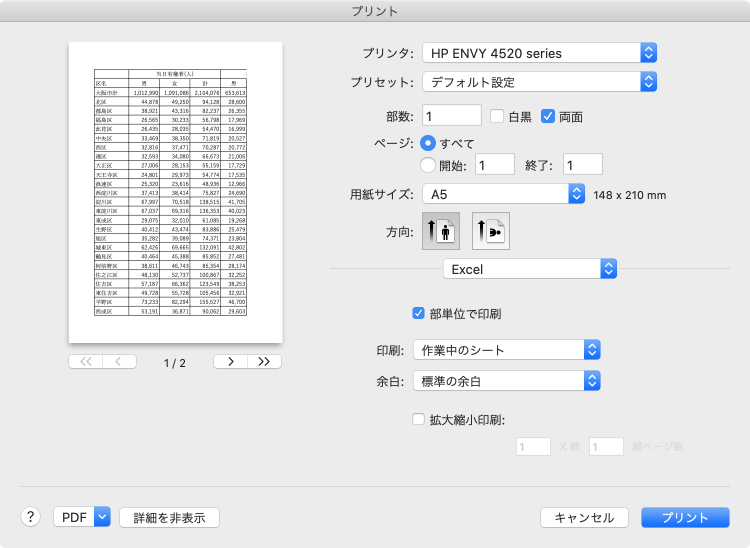
Task: Click the scaling pages-wide field
Action: pyautogui.click(x=533, y=447)
